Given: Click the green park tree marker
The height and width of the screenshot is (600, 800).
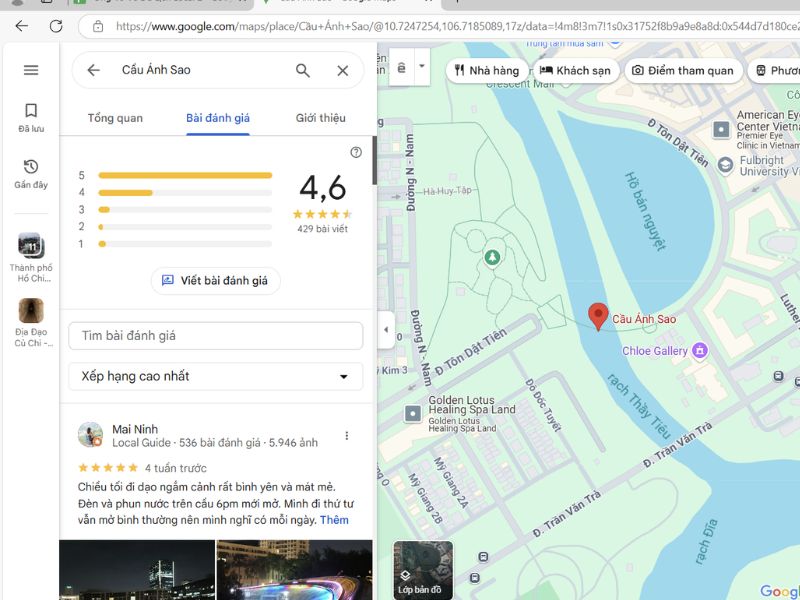Looking at the screenshot, I should (x=492, y=257).
